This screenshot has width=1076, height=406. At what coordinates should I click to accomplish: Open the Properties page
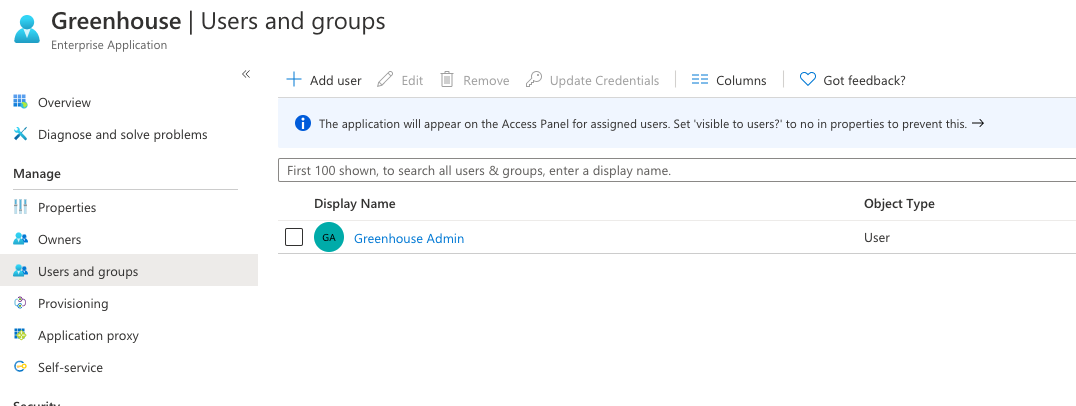pyautogui.click(x=67, y=207)
